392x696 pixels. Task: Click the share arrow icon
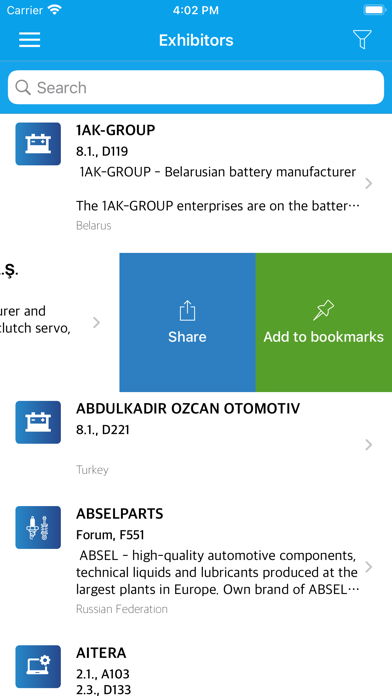coord(187,311)
